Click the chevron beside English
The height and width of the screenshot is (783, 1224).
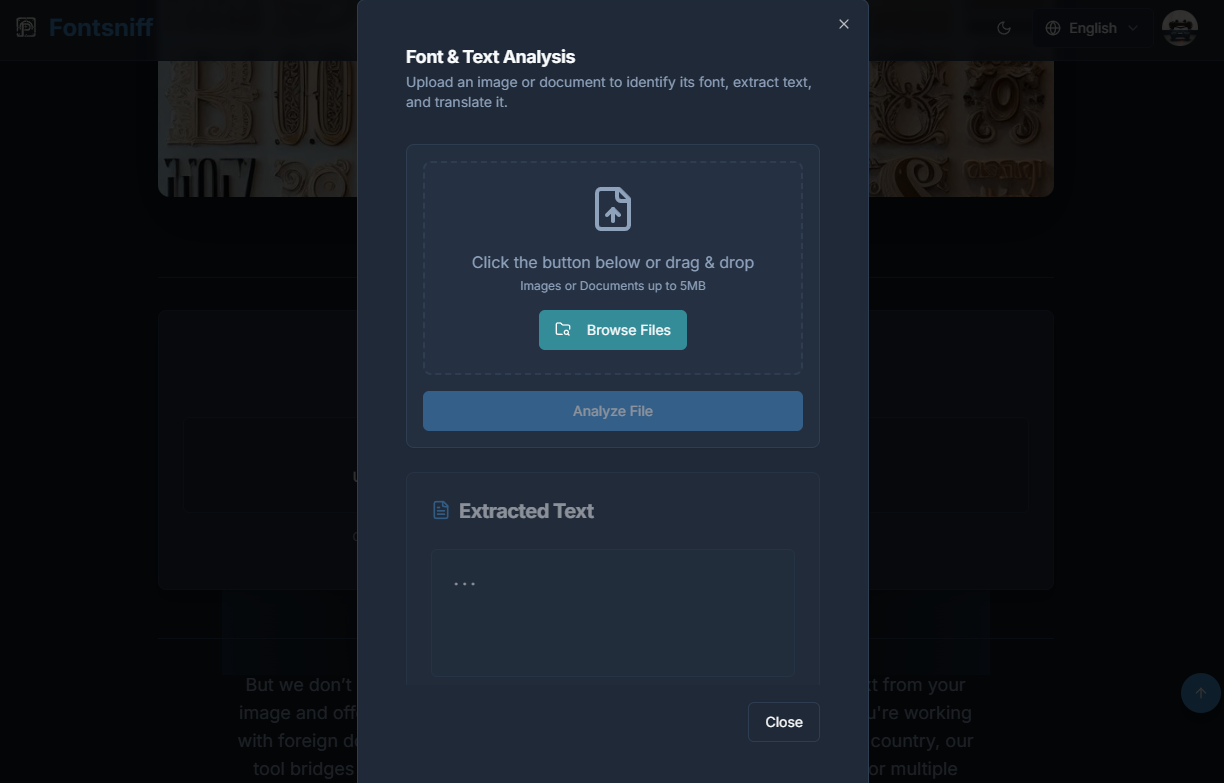coord(1131,28)
